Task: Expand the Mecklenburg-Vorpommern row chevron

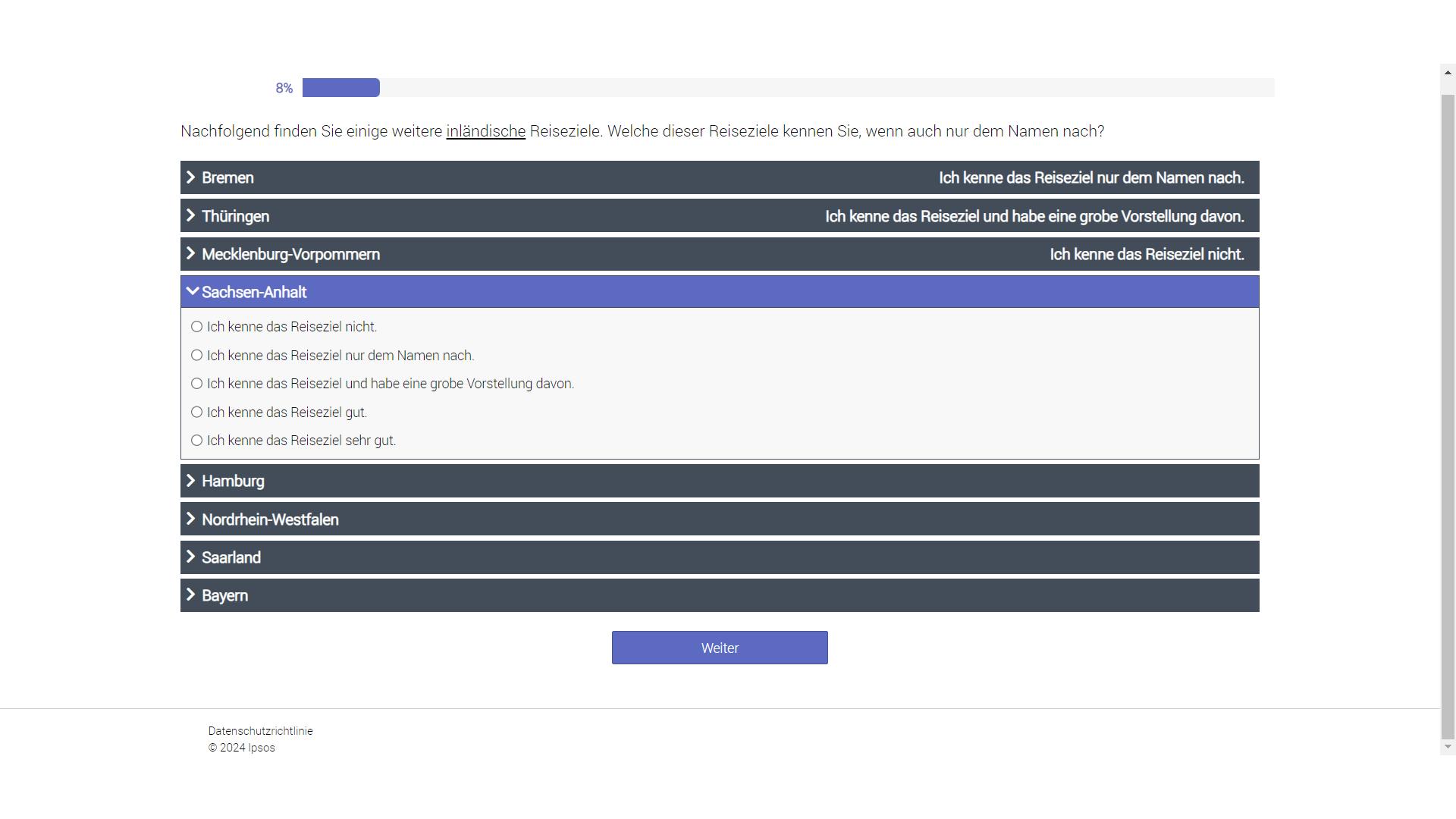Action: 191,253
